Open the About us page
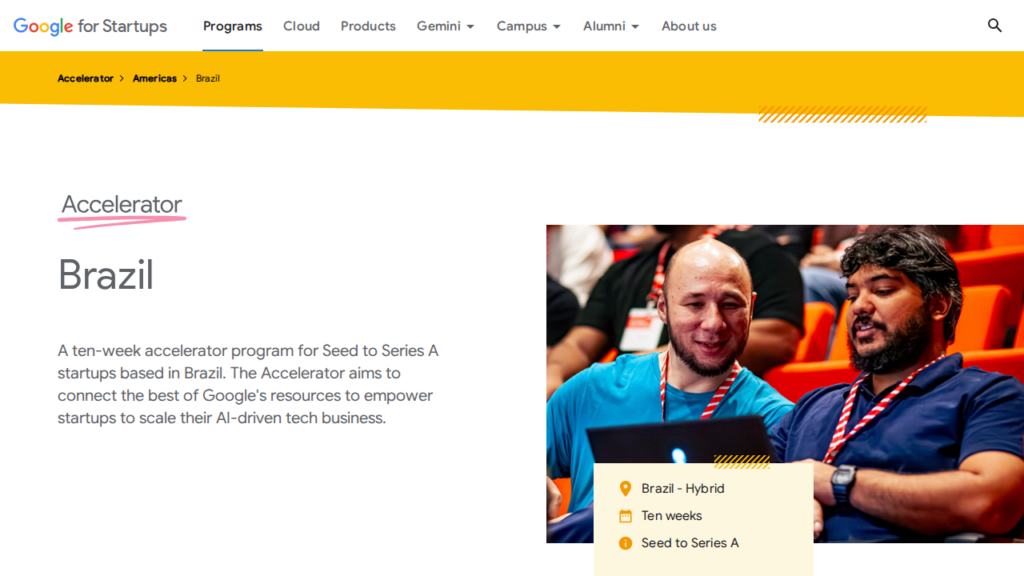The image size is (1024, 576). [x=688, y=26]
